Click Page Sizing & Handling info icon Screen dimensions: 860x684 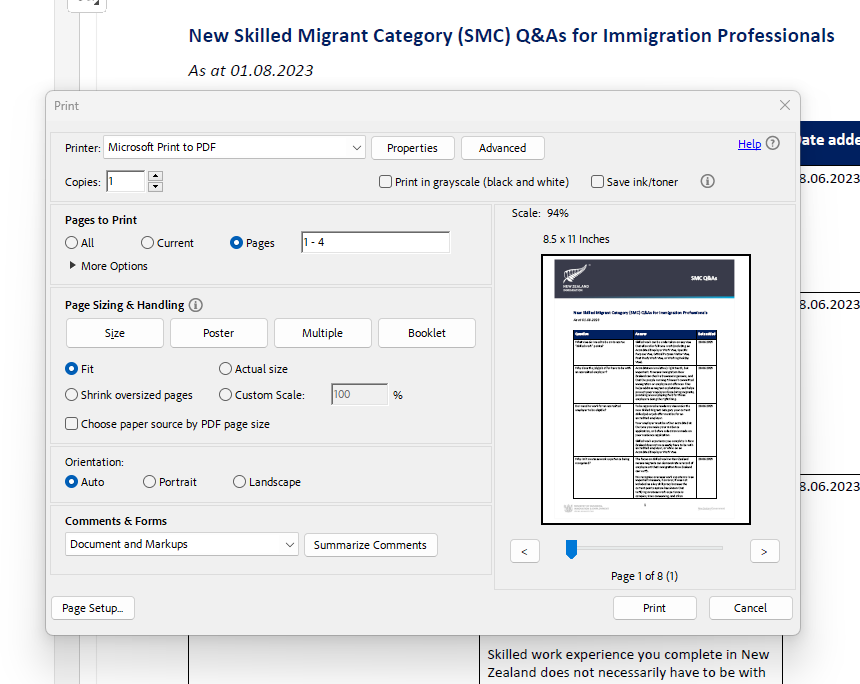(196, 305)
